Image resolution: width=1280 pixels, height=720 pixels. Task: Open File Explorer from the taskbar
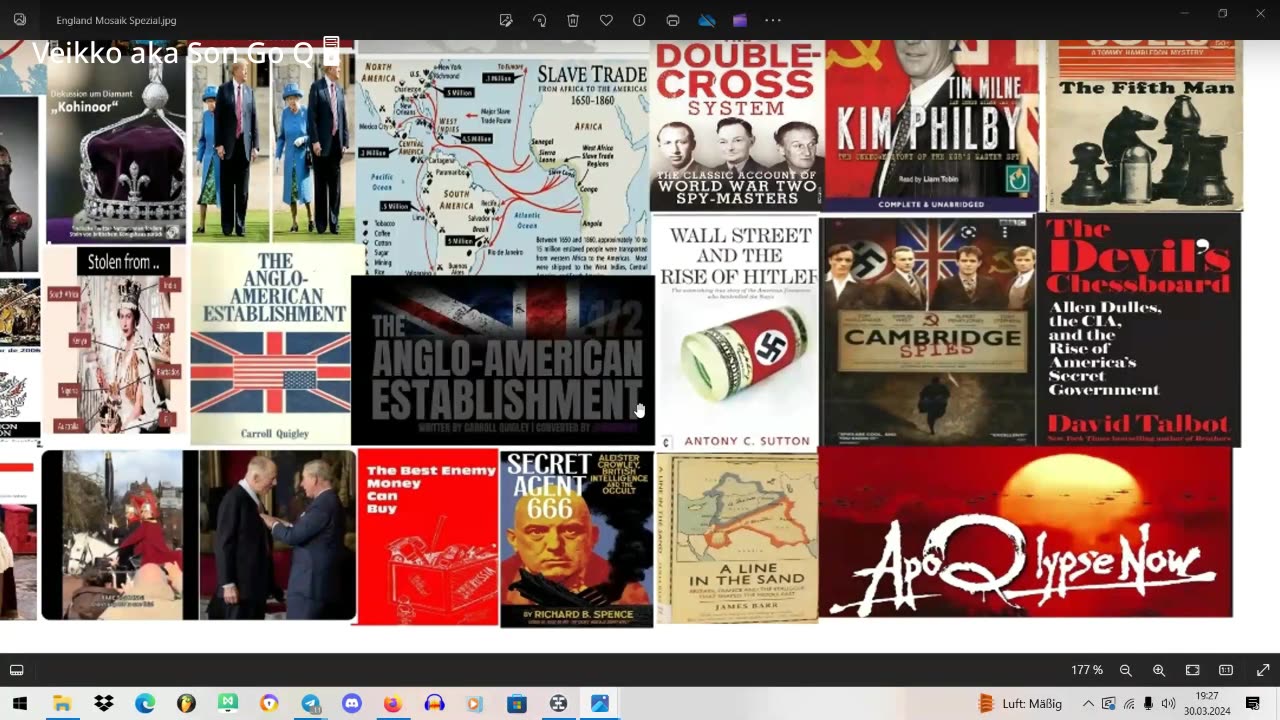(x=62, y=704)
